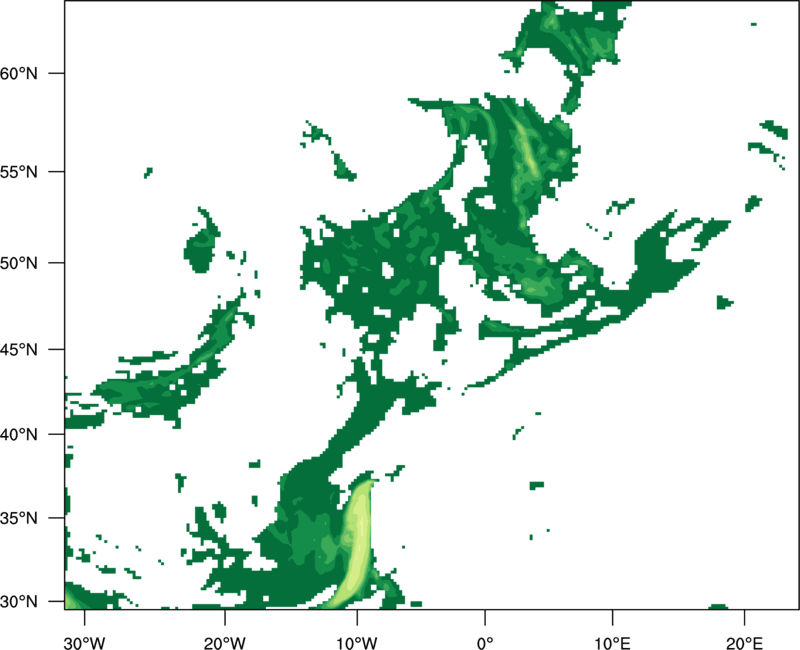Click the 40°N latitude label
The image size is (800, 650).
click(x=19, y=434)
